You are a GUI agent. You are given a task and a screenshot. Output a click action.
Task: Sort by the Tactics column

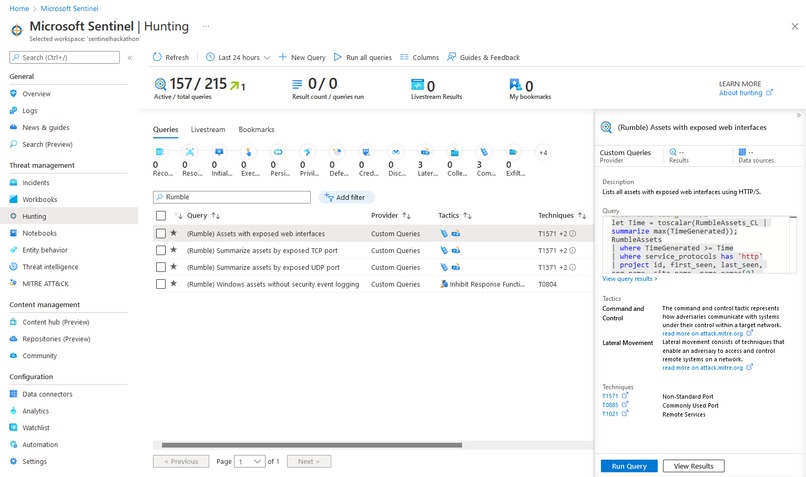[455, 215]
